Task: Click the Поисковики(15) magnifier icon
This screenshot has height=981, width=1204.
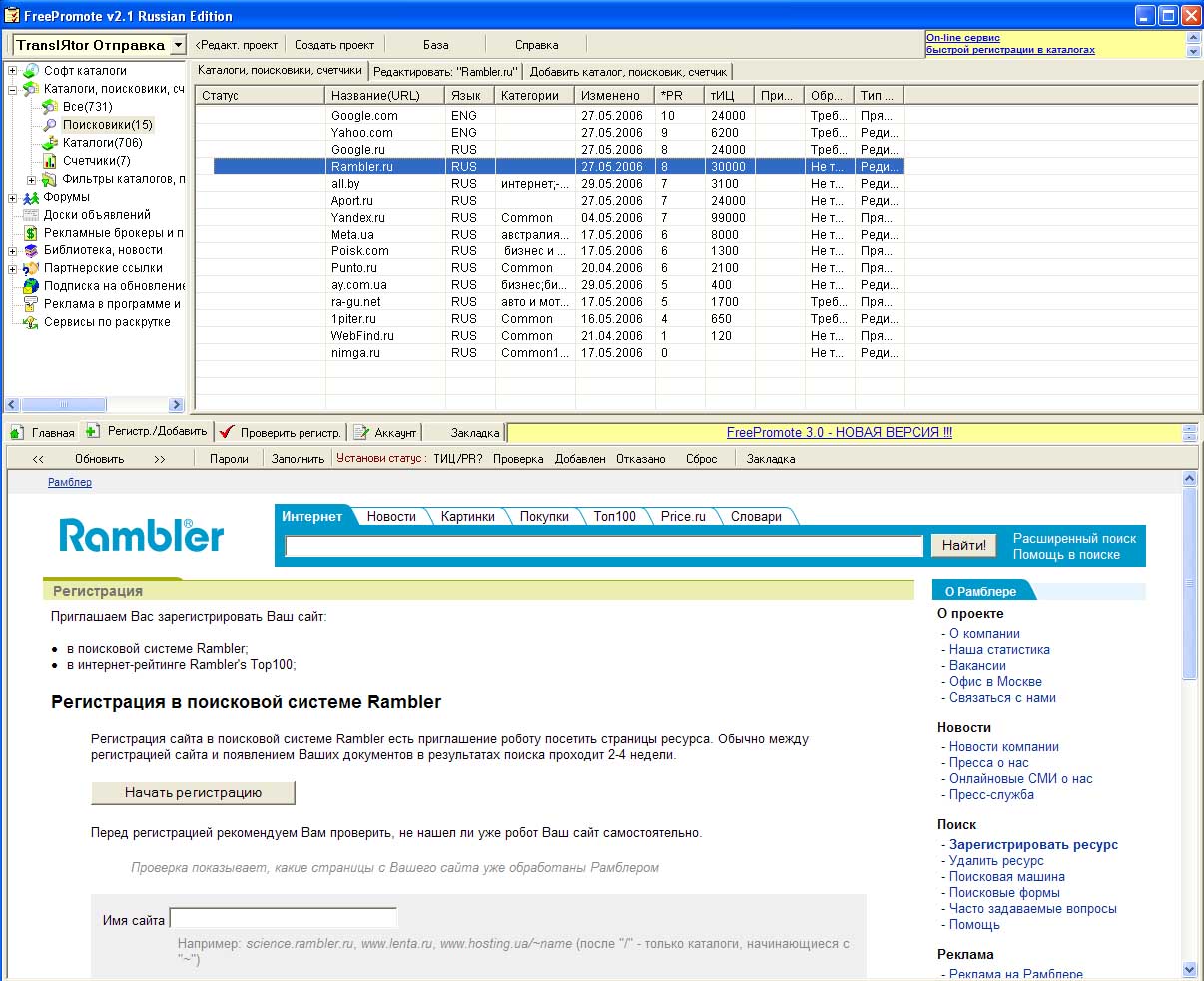Action: pos(50,125)
